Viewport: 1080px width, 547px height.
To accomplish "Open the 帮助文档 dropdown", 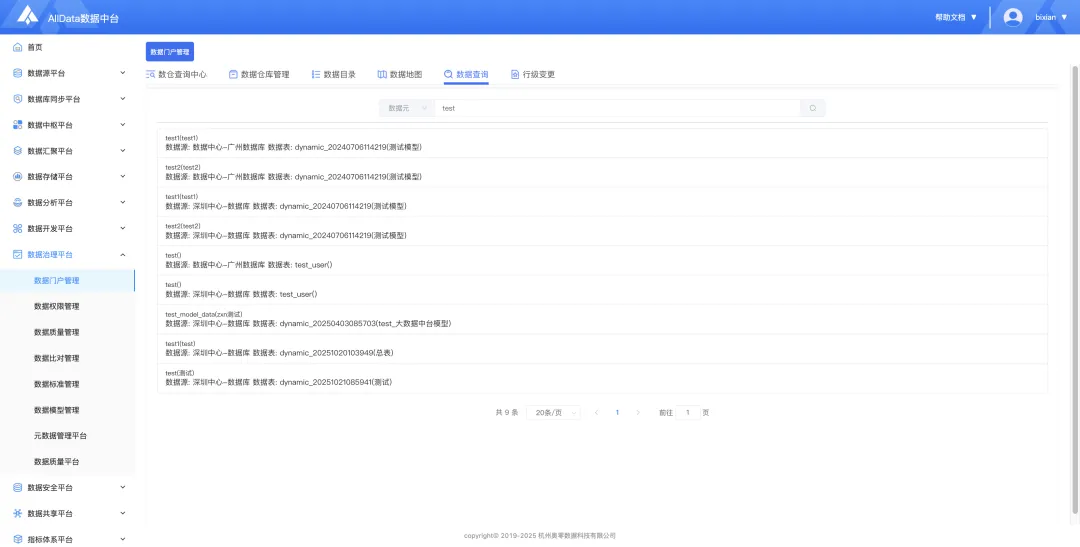I will [956, 17].
